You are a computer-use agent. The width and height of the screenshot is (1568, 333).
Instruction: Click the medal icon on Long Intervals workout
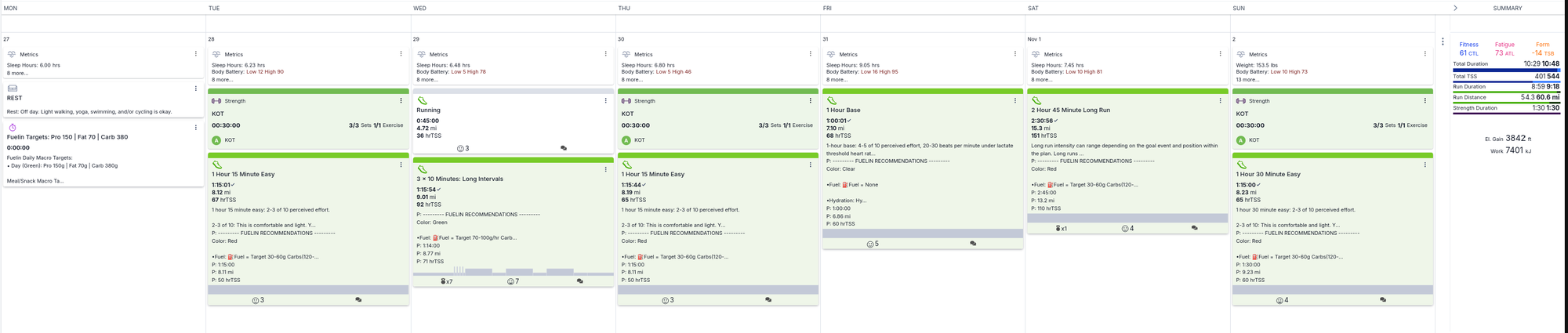click(x=444, y=281)
